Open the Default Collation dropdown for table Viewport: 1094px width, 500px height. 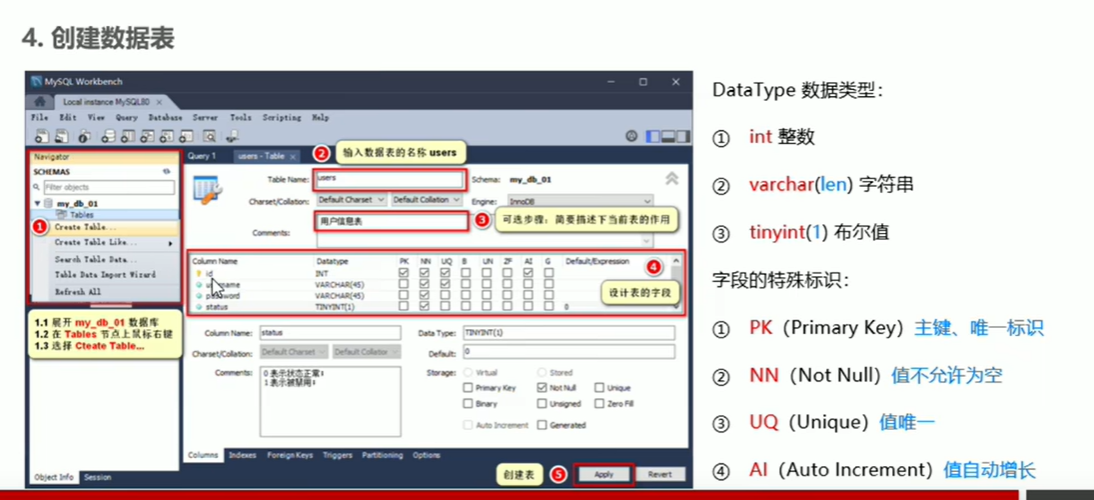coord(426,199)
